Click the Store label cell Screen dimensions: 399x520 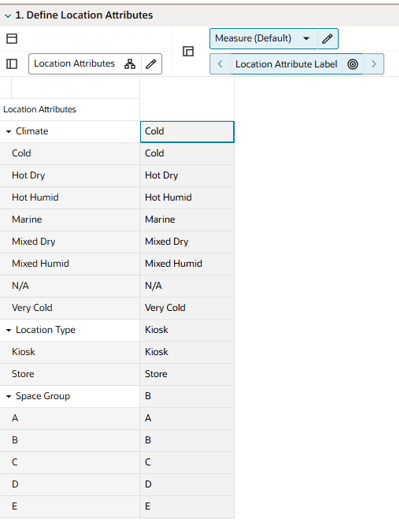[187, 374]
